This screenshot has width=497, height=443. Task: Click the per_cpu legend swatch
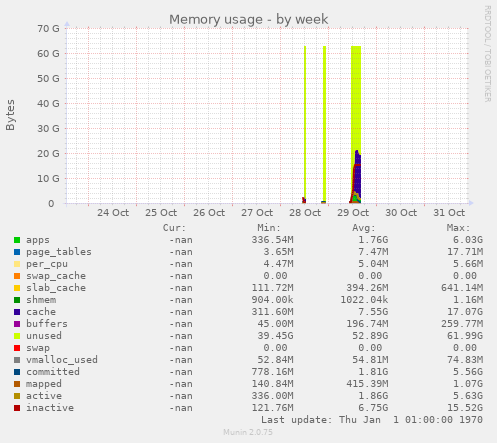click(x=17, y=264)
